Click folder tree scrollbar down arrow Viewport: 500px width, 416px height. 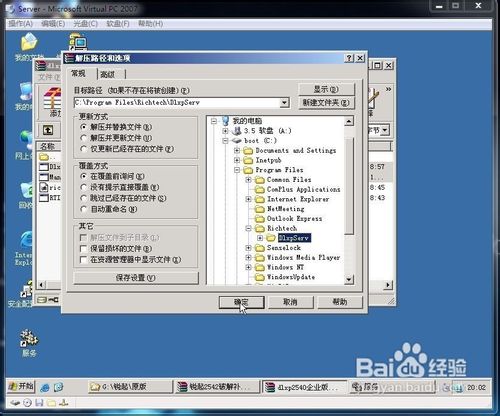click(349, 279)
